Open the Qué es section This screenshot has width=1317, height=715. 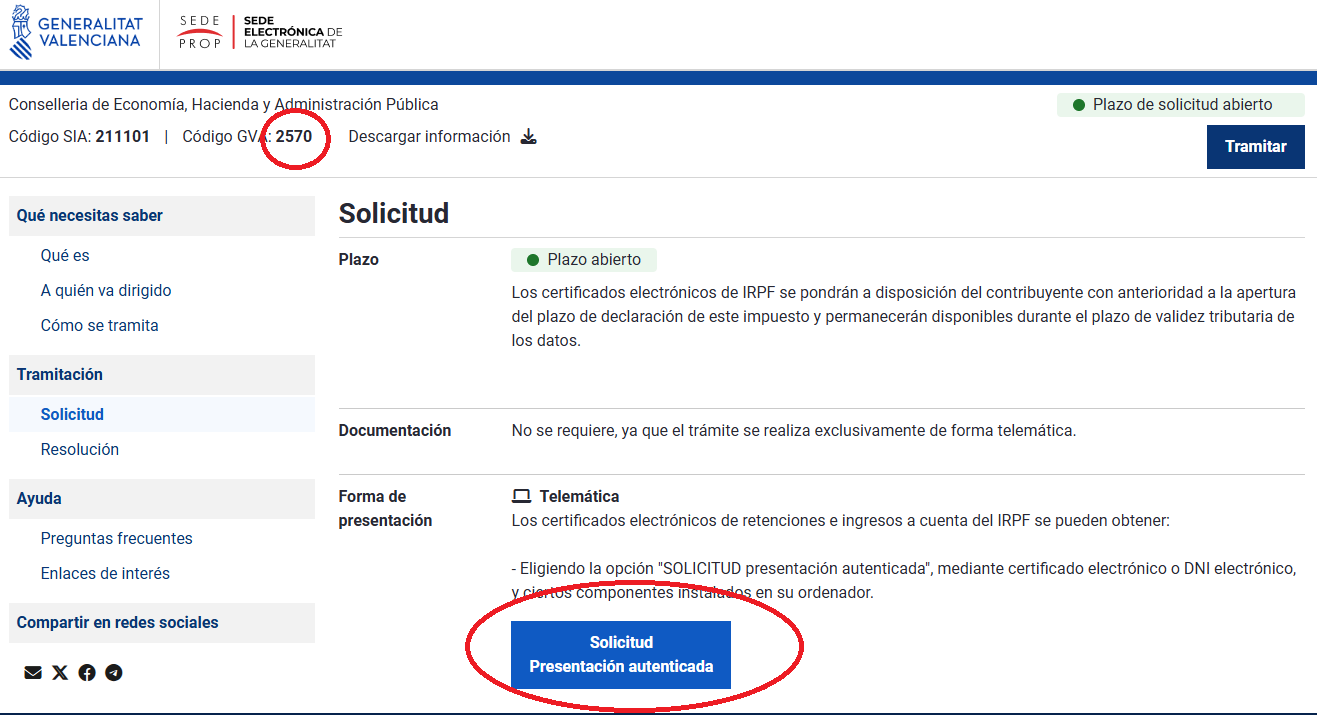(65, 256)
